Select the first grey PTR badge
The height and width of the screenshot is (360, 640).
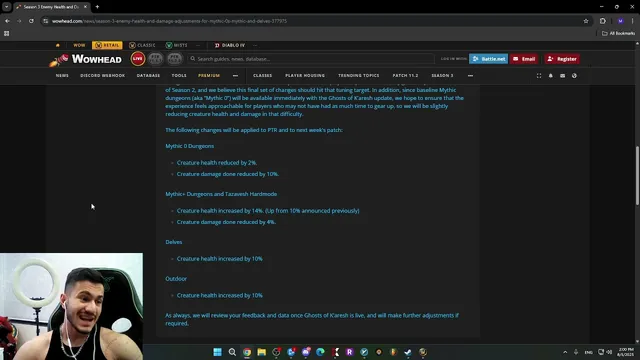[156, 59]
